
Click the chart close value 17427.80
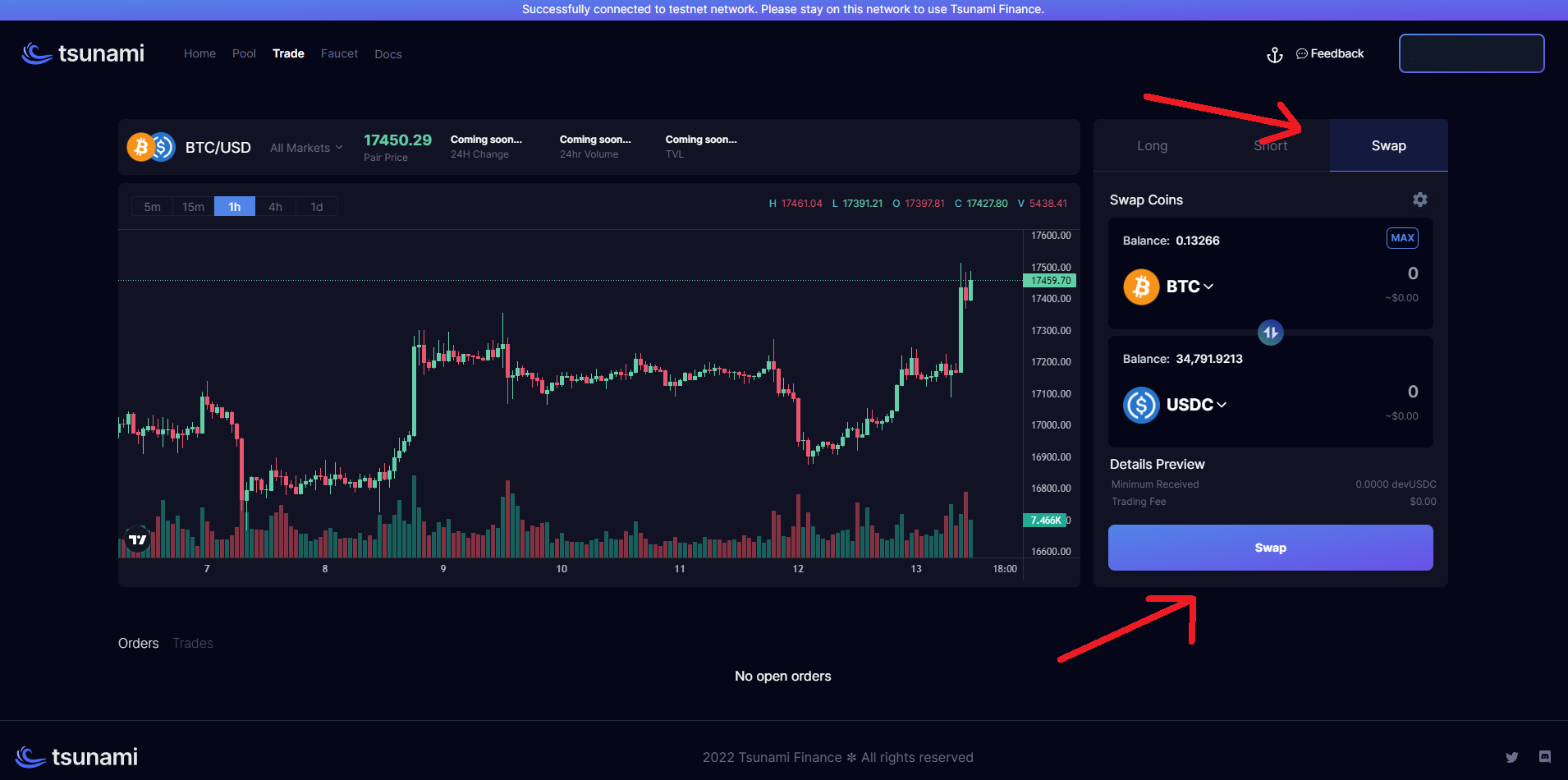(987, 204)
